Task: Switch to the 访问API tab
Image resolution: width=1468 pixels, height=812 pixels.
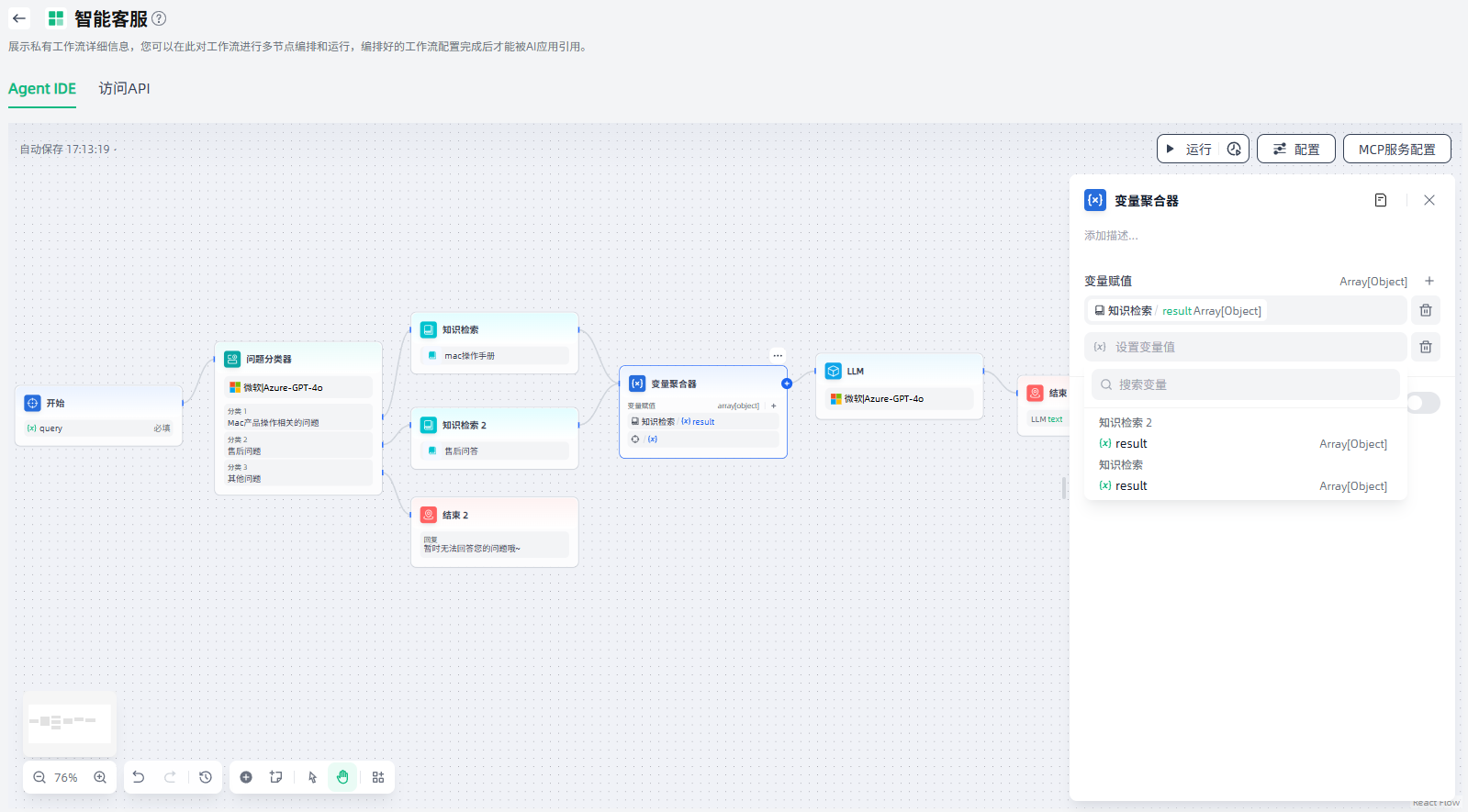Action: (x=124, y=89)
